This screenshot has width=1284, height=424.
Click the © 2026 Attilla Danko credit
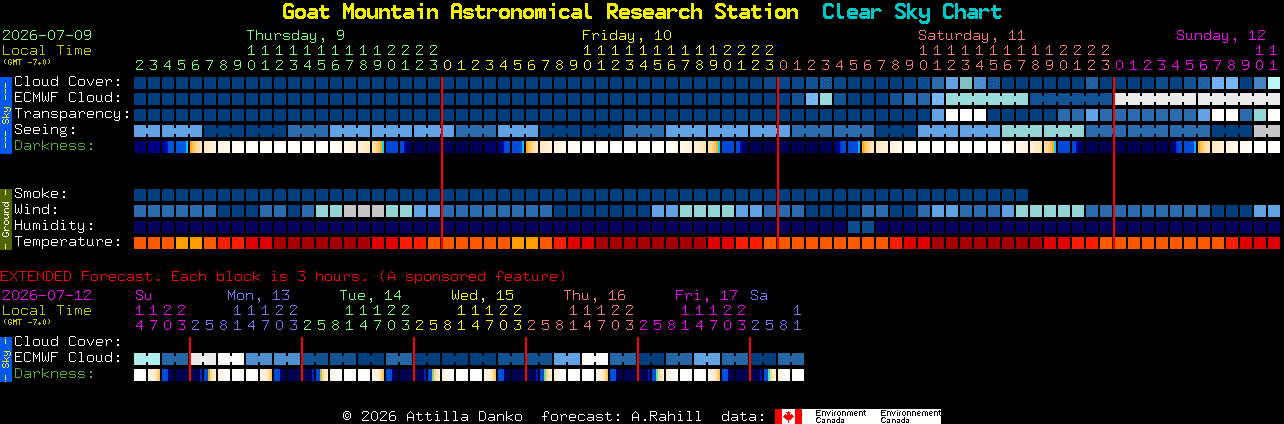(x=432, y=416)
